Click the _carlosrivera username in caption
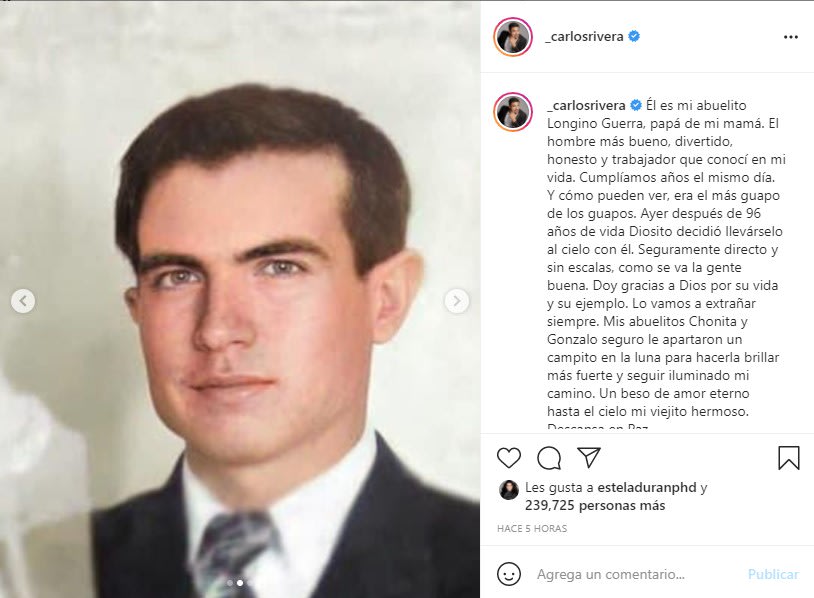The height and width of the screenshot is (598, 814). point(587,105)
